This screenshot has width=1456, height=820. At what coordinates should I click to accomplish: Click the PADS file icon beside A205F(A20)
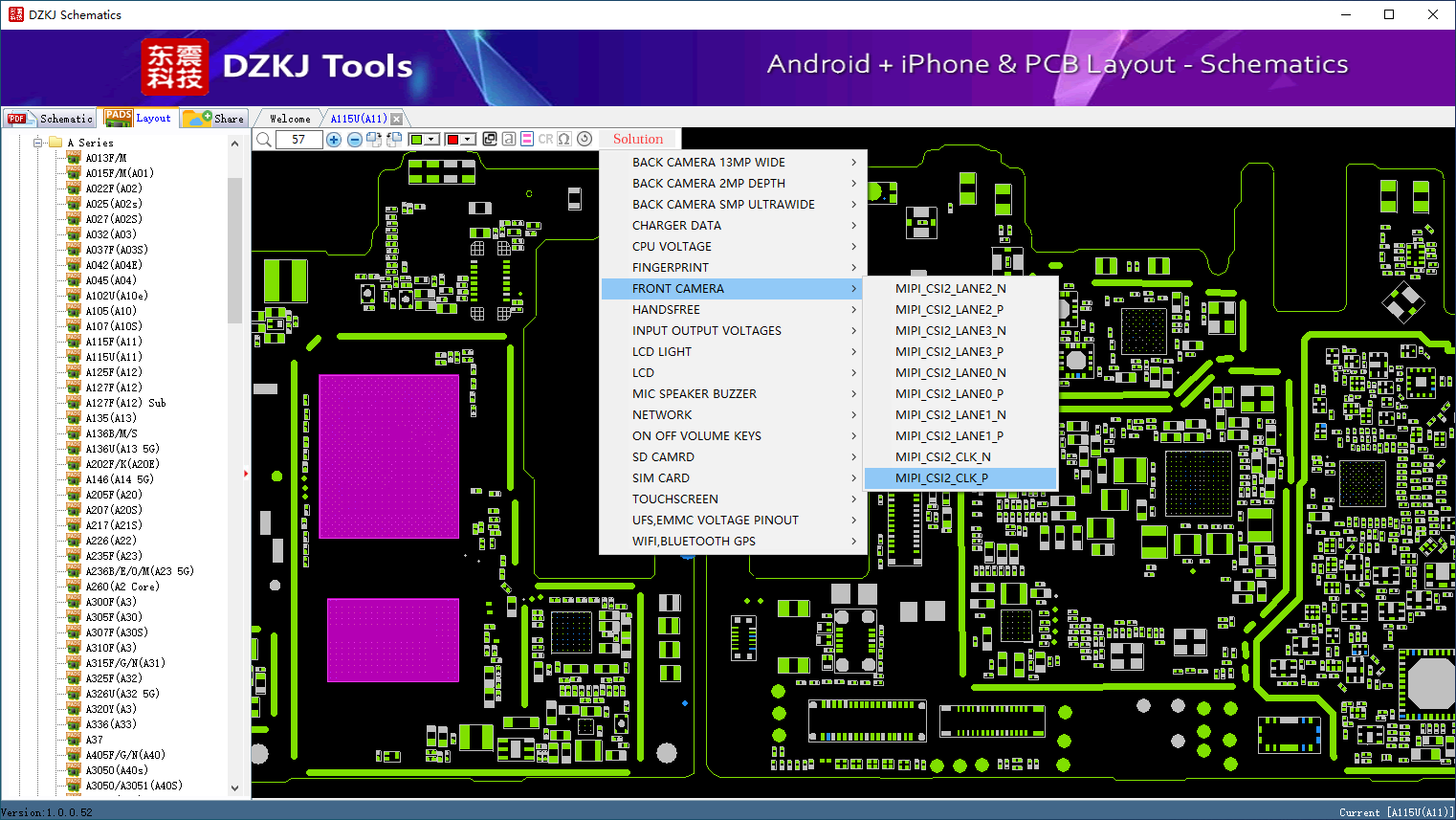click(x=74, y=495)
